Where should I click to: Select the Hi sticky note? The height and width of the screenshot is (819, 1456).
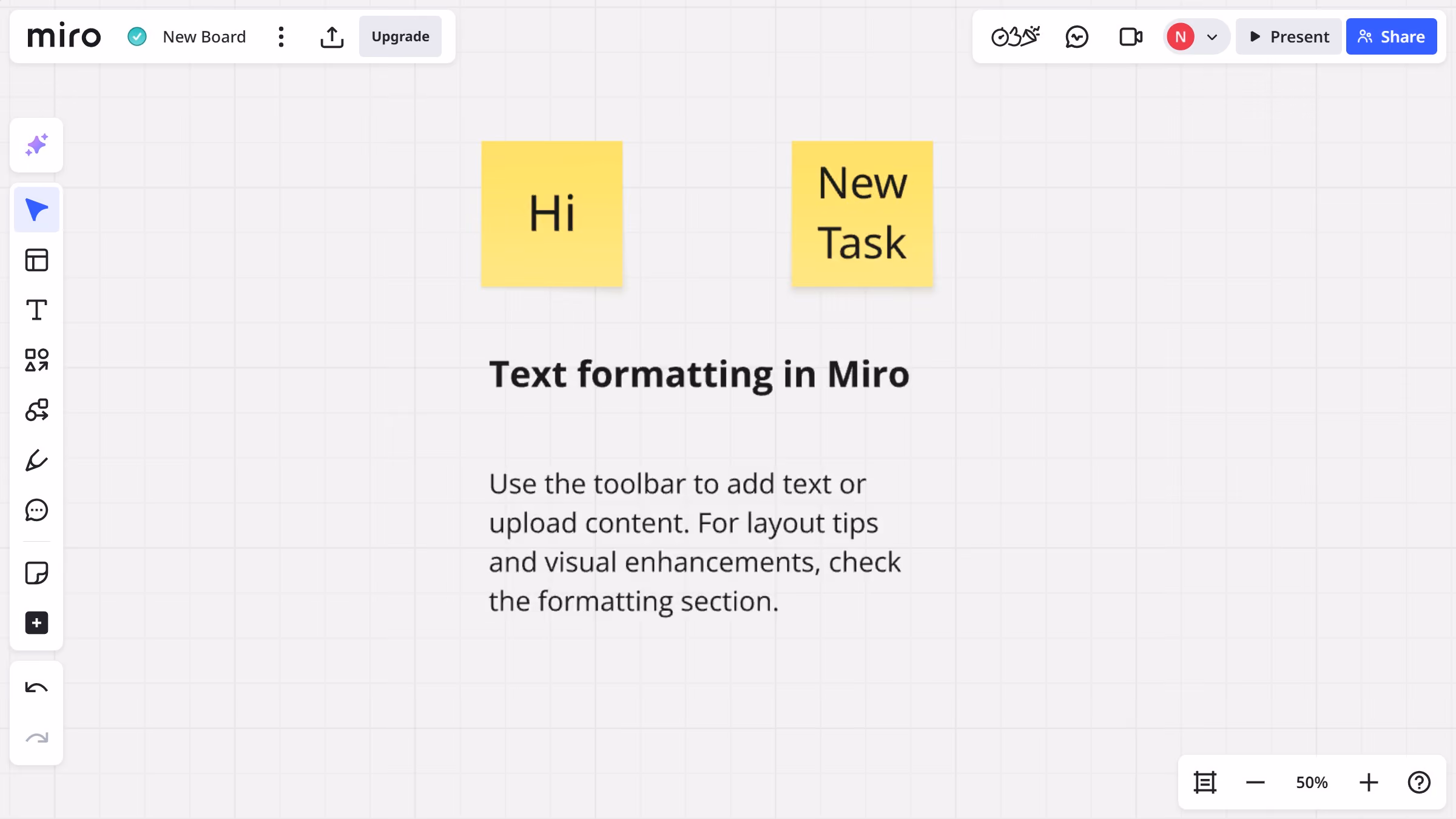click(552, 214)
